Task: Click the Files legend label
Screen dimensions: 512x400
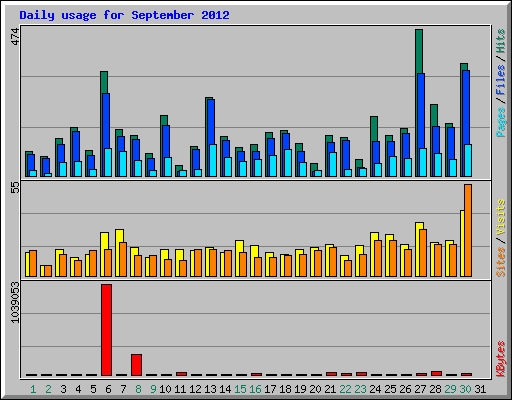Action: 501,80
